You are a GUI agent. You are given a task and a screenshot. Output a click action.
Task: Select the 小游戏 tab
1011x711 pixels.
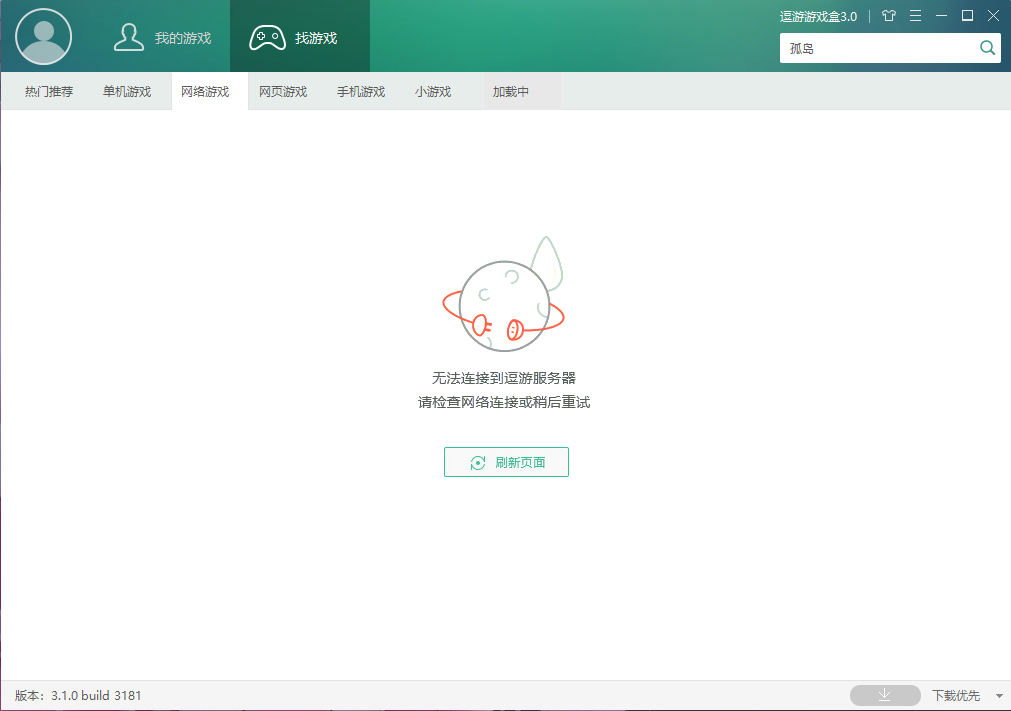[x=433, y=92]
